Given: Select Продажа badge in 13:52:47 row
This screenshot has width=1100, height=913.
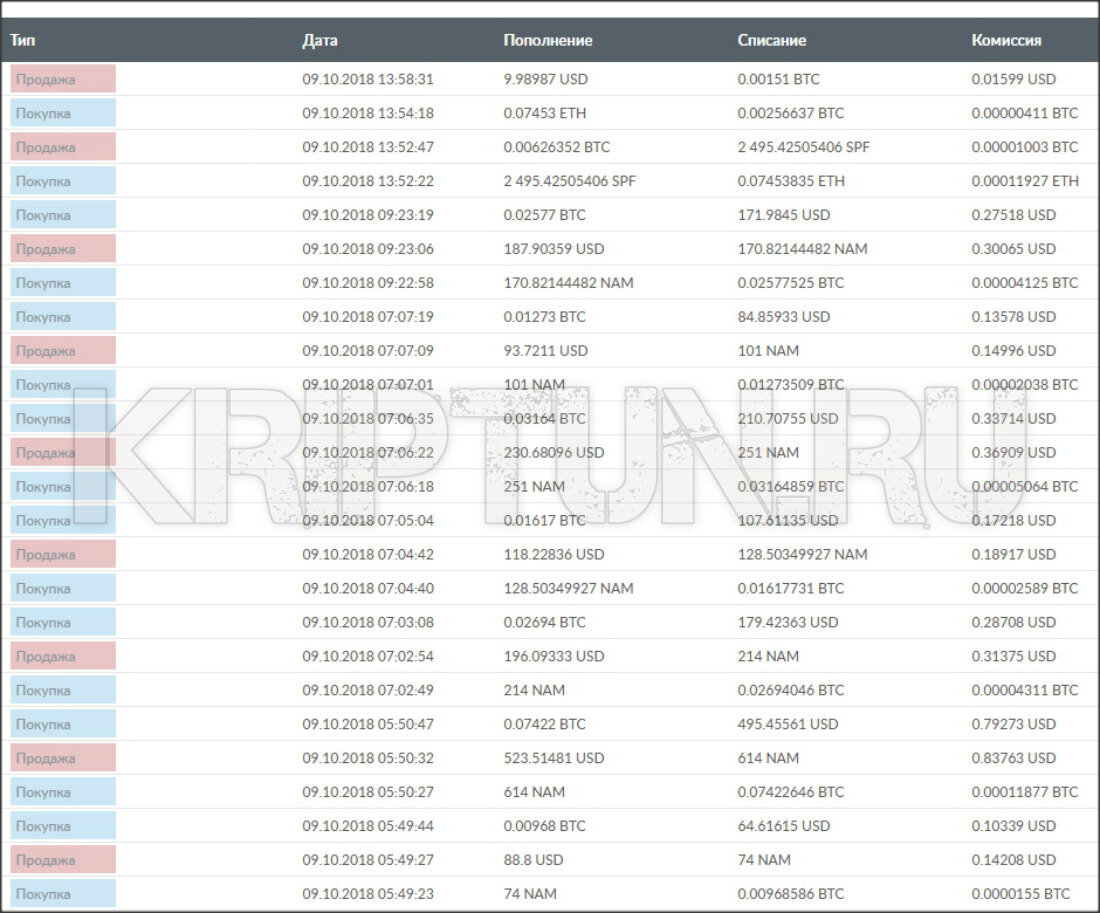Looking at the screenshot, I should (63, 147).
